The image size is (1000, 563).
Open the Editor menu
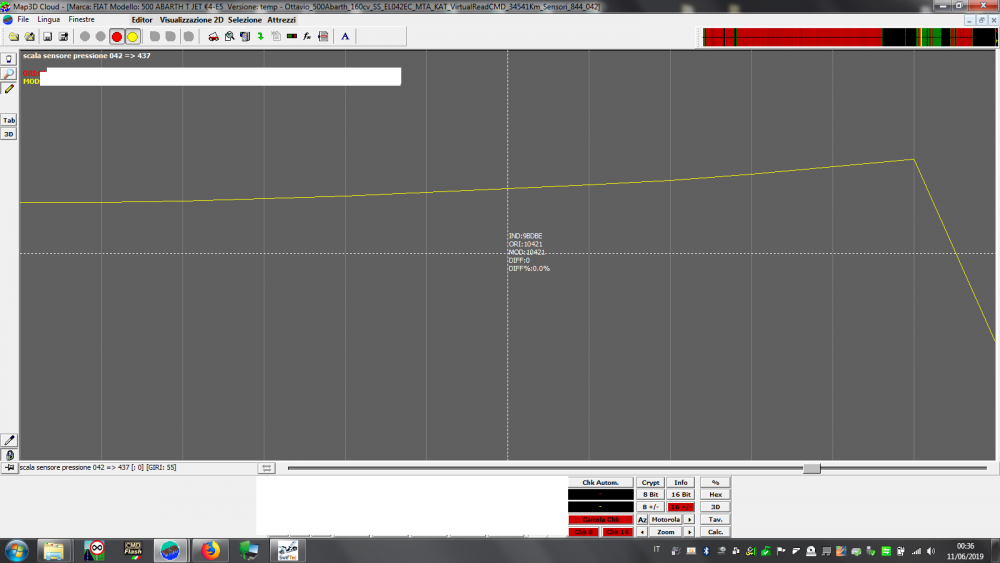pyautogui.click(x=142, y=20)
